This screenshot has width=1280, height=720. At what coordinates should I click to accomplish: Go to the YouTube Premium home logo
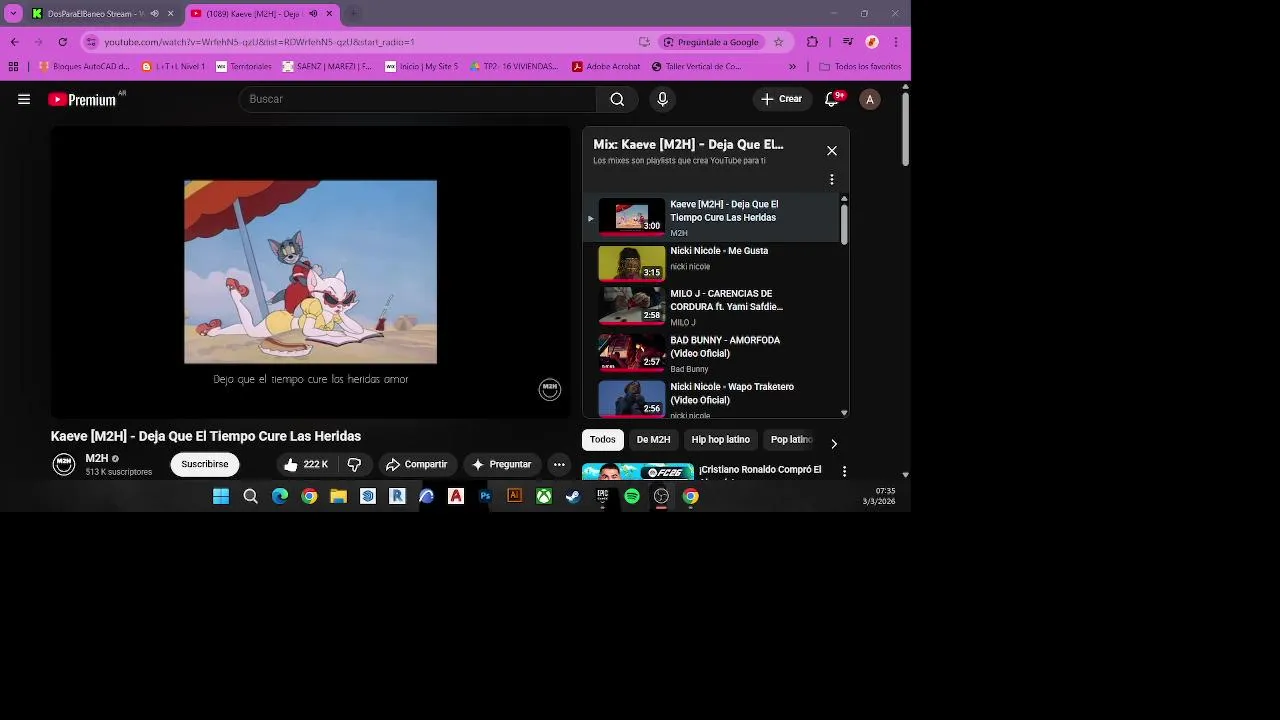tap(83, 99)
